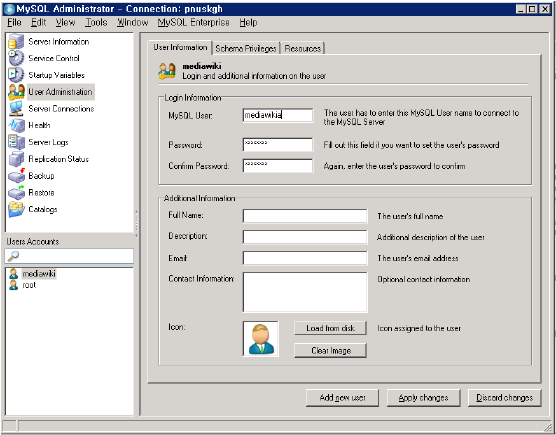
Task: Open the View menu
Action: pos(65,22)
